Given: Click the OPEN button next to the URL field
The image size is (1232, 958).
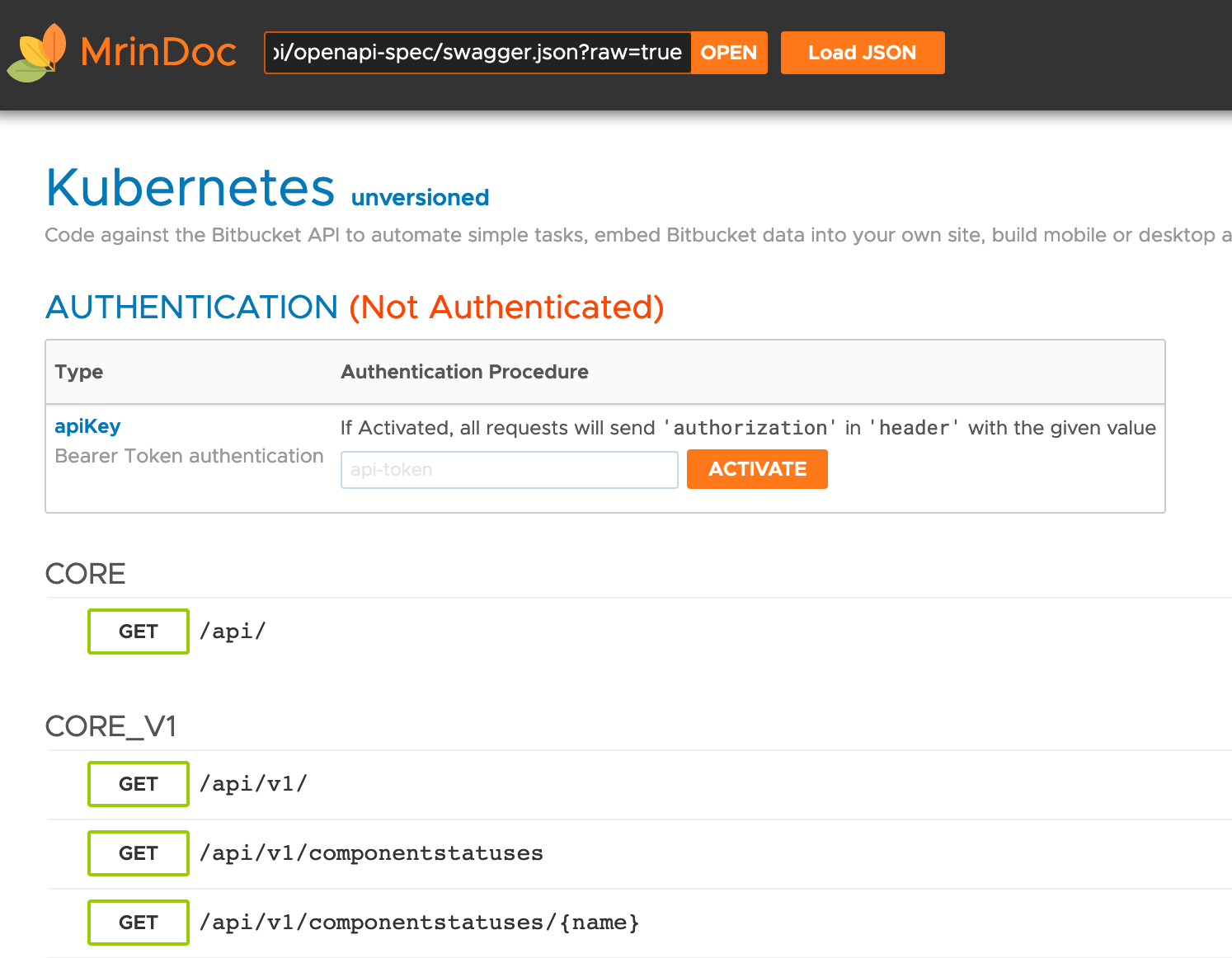Looking at the screenshot, I should [729, 52].
